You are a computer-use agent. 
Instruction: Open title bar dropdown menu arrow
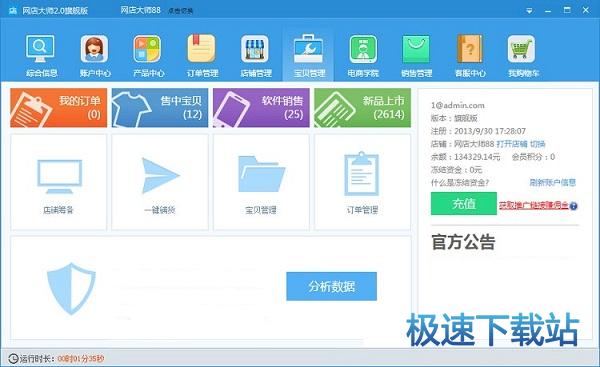point(529,11)
